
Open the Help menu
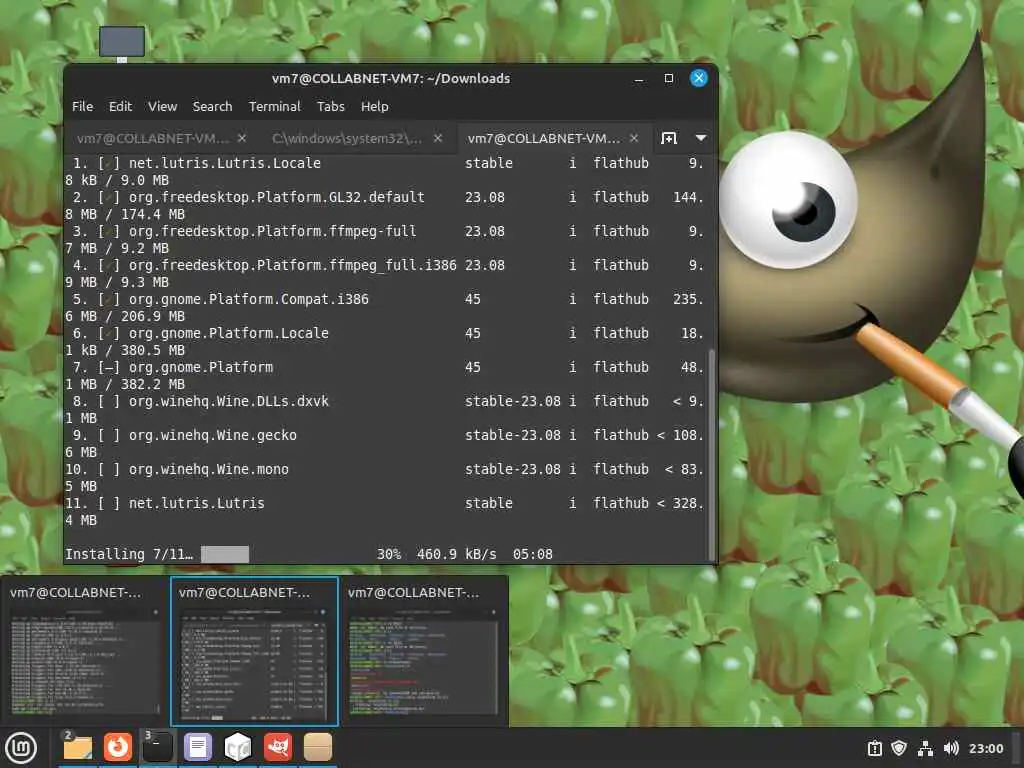[x=374, y=106]
